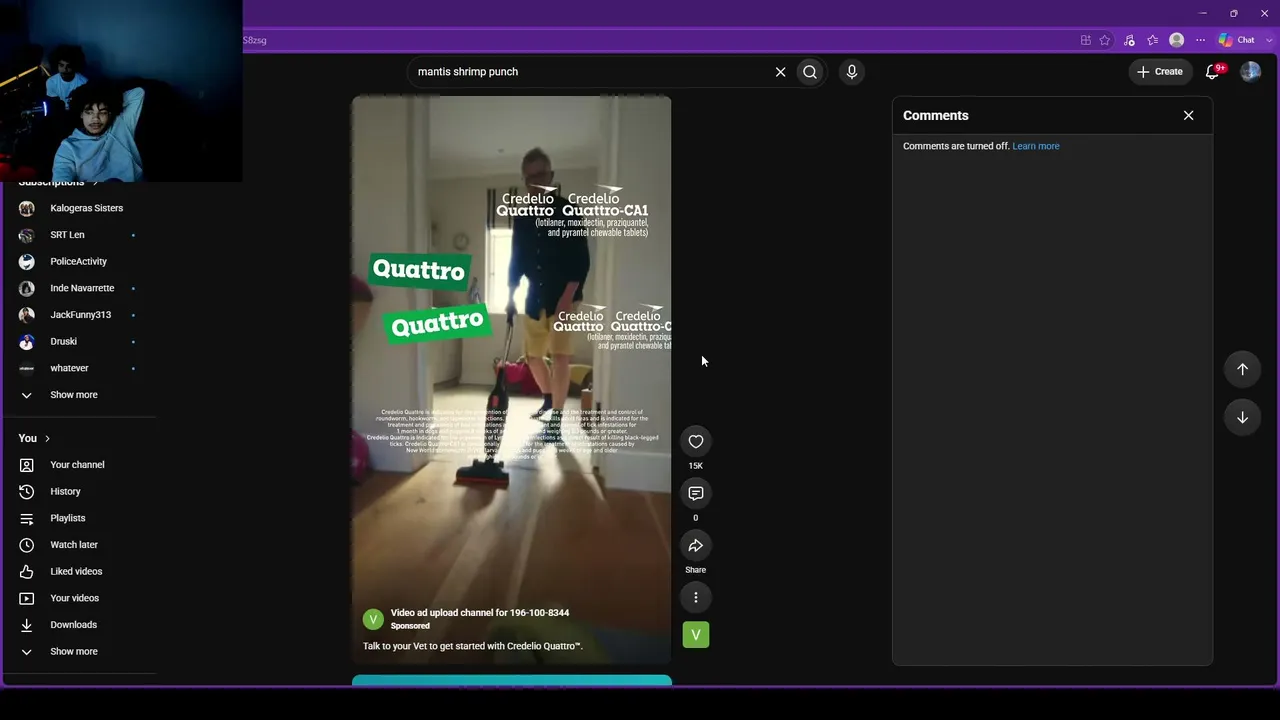Screen dimensions: 1280x720
Task: Add this page to favorites with star
Action: click(x=1105, y=40)
